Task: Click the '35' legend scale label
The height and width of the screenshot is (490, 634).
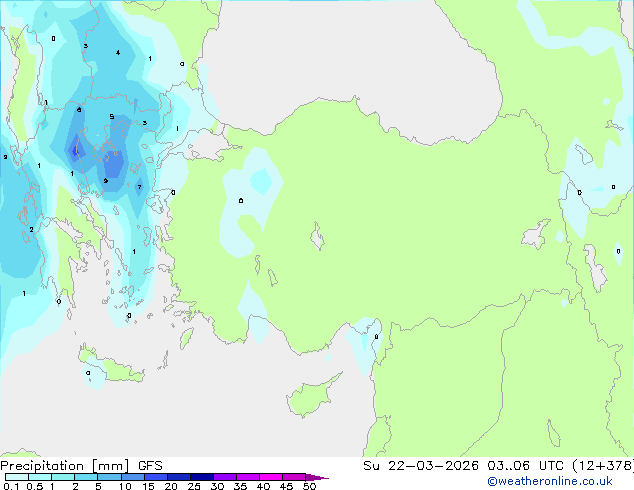Action: point(240,486)
